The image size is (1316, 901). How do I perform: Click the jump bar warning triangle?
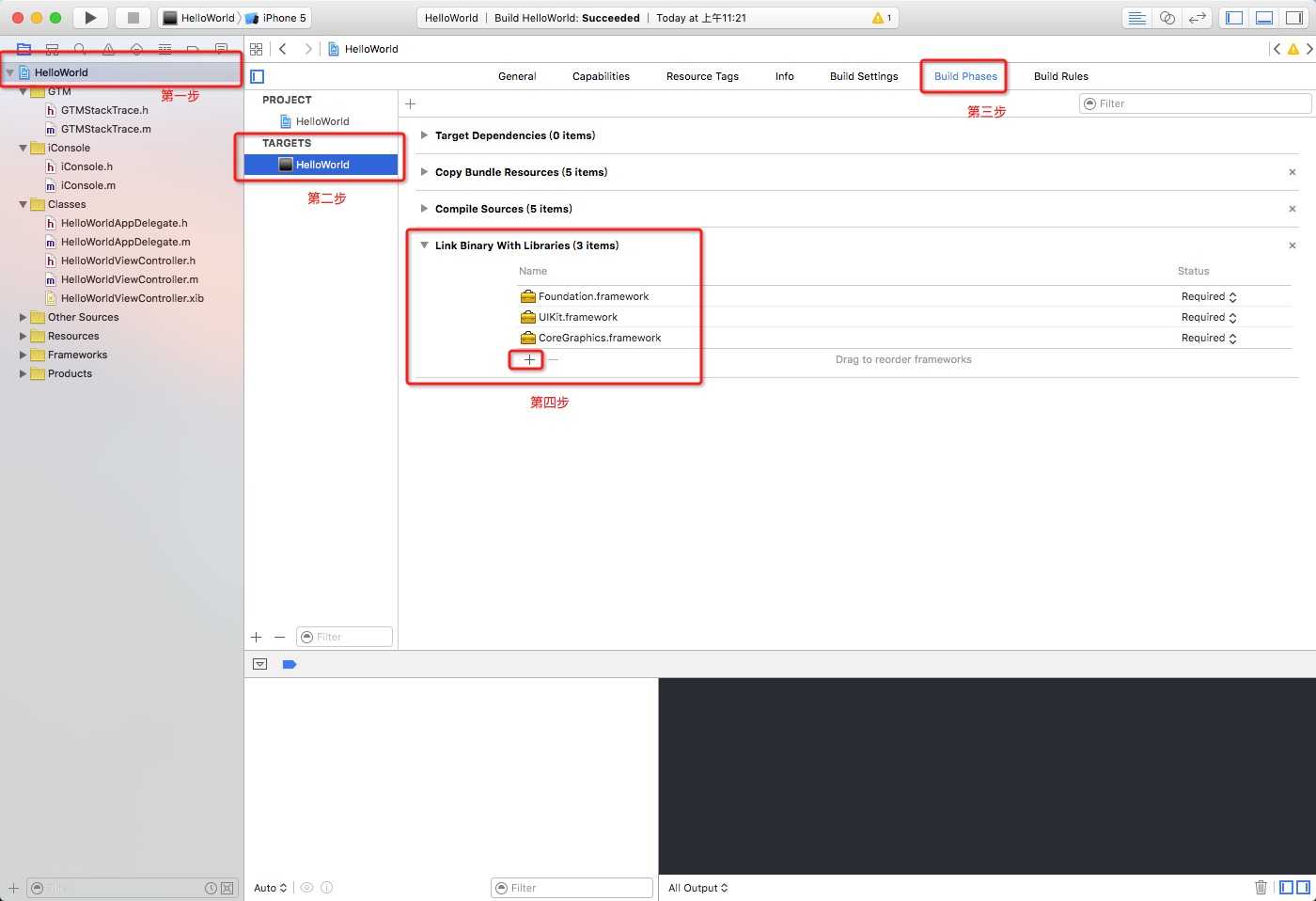pos(1293,49)
